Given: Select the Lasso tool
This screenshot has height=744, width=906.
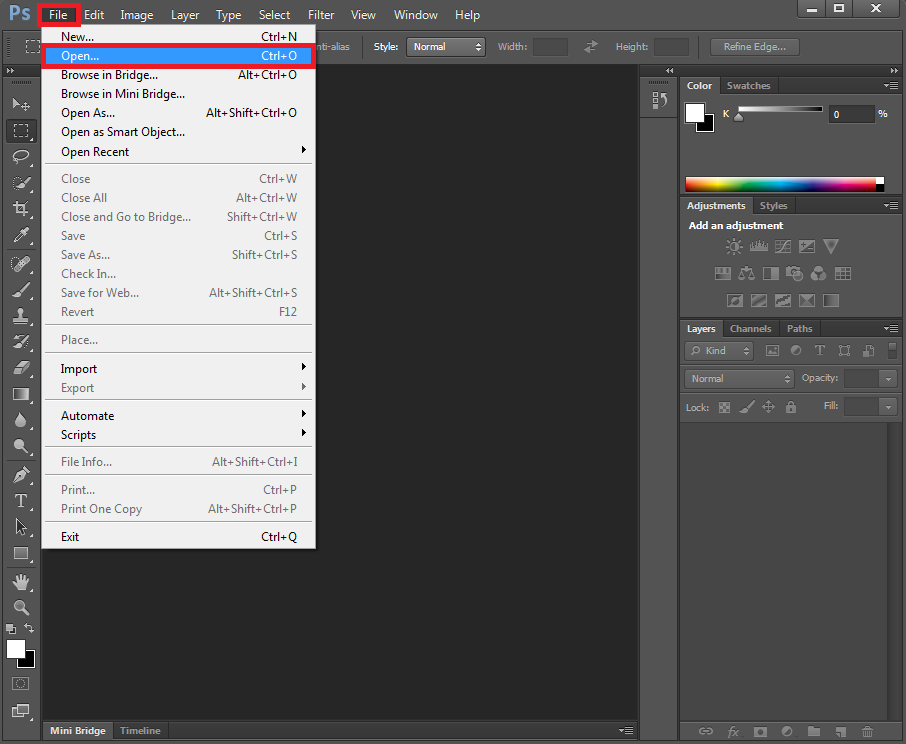Looking at the screenshot, I should point(22,156).
